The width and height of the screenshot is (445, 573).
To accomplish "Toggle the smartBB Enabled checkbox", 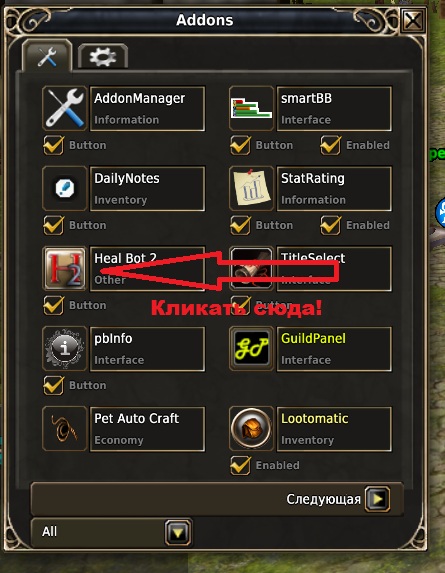I will coord(330,145).
